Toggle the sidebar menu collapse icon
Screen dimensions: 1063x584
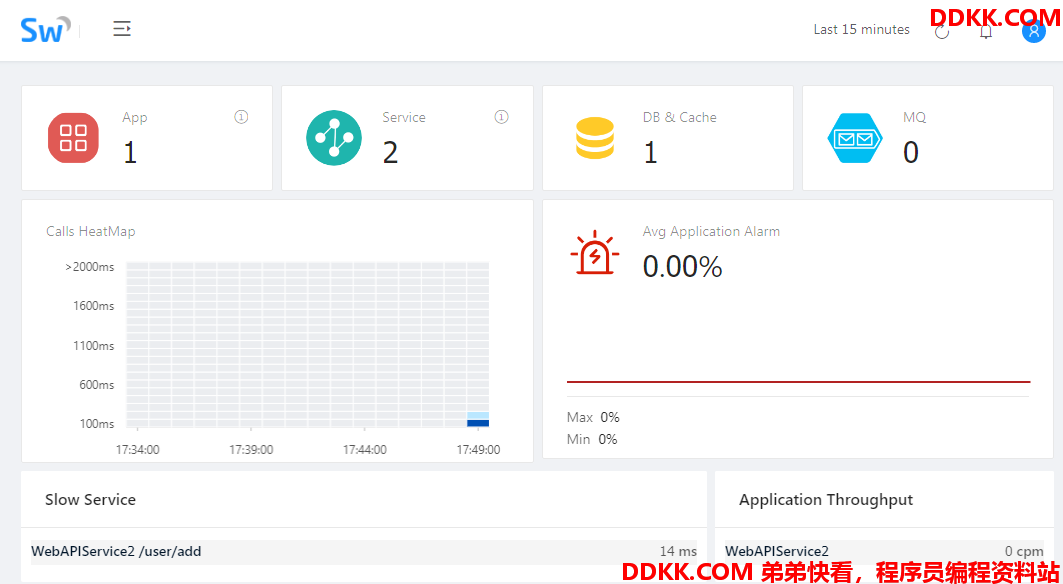click(x=122, y=28)
